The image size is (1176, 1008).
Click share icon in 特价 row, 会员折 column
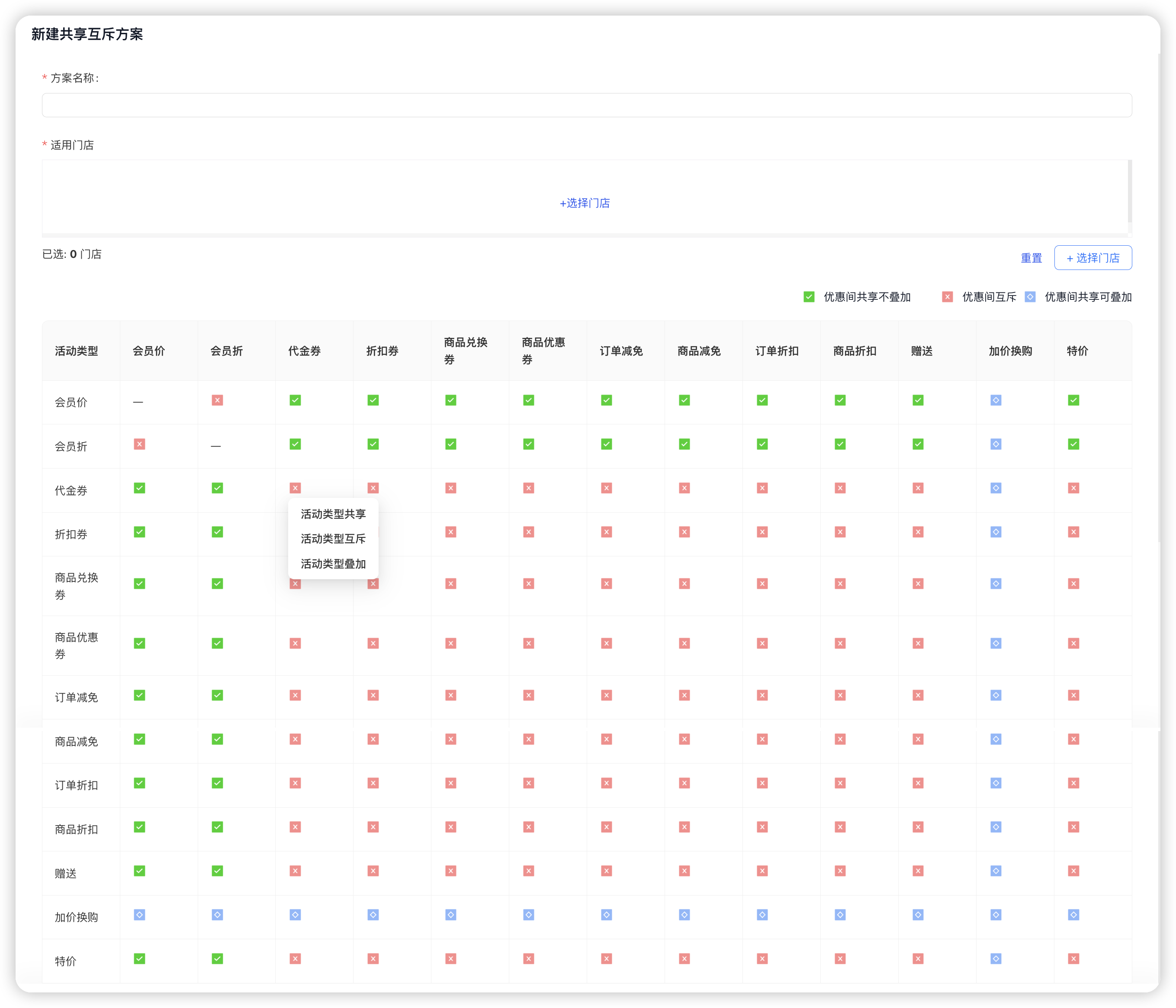[217, 959]
